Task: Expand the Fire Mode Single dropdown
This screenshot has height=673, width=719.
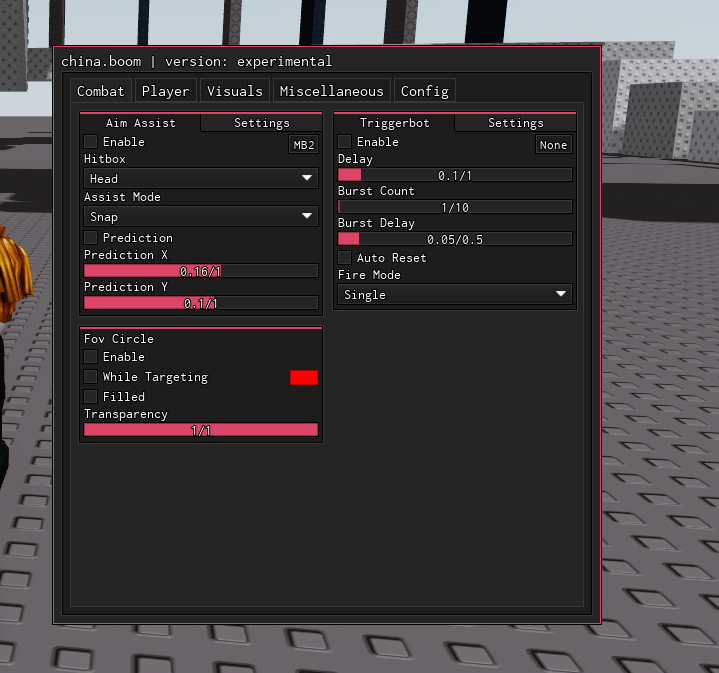Action: click(455, 294)
